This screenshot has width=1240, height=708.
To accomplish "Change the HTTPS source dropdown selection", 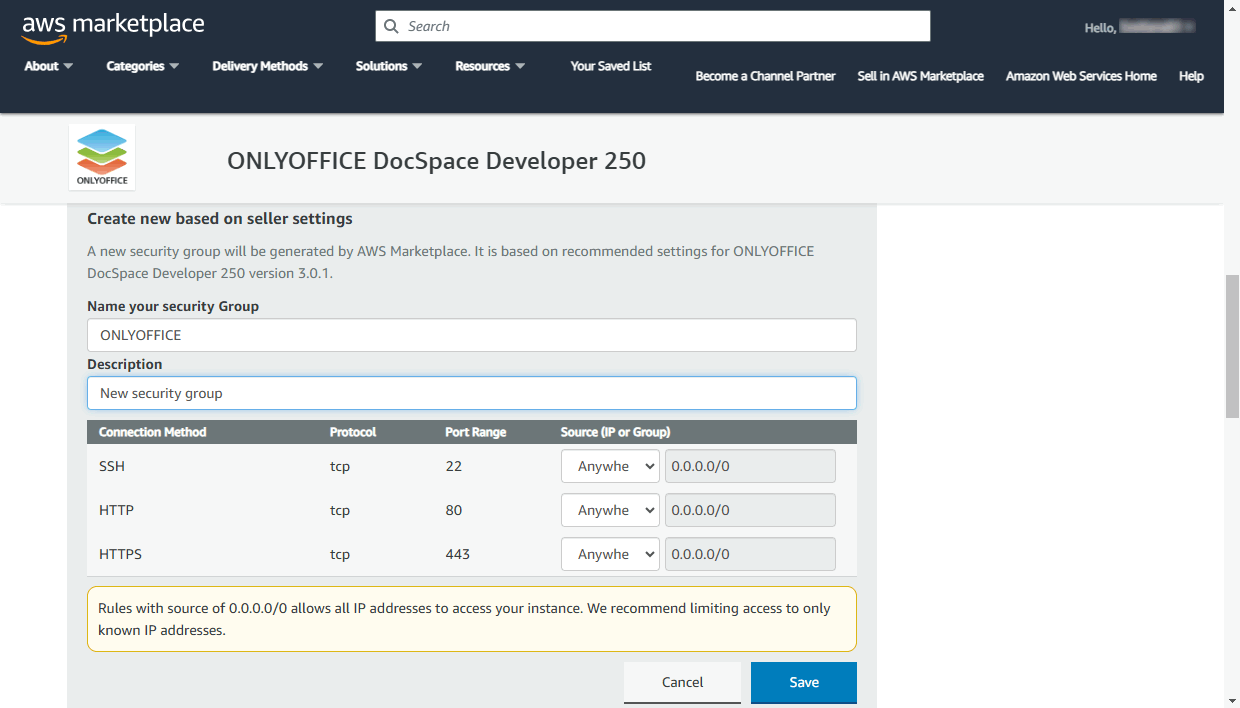I will 610,553.
